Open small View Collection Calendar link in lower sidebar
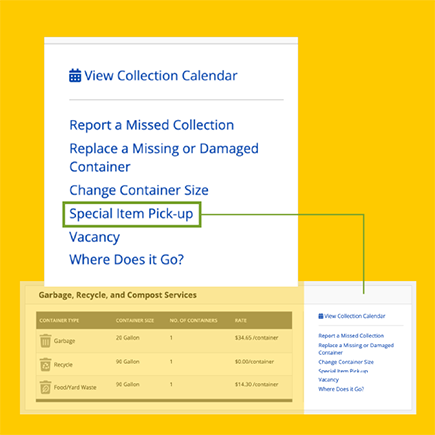Screen dimensions: 435x435 pyautogui.click(x=355, y=316)
